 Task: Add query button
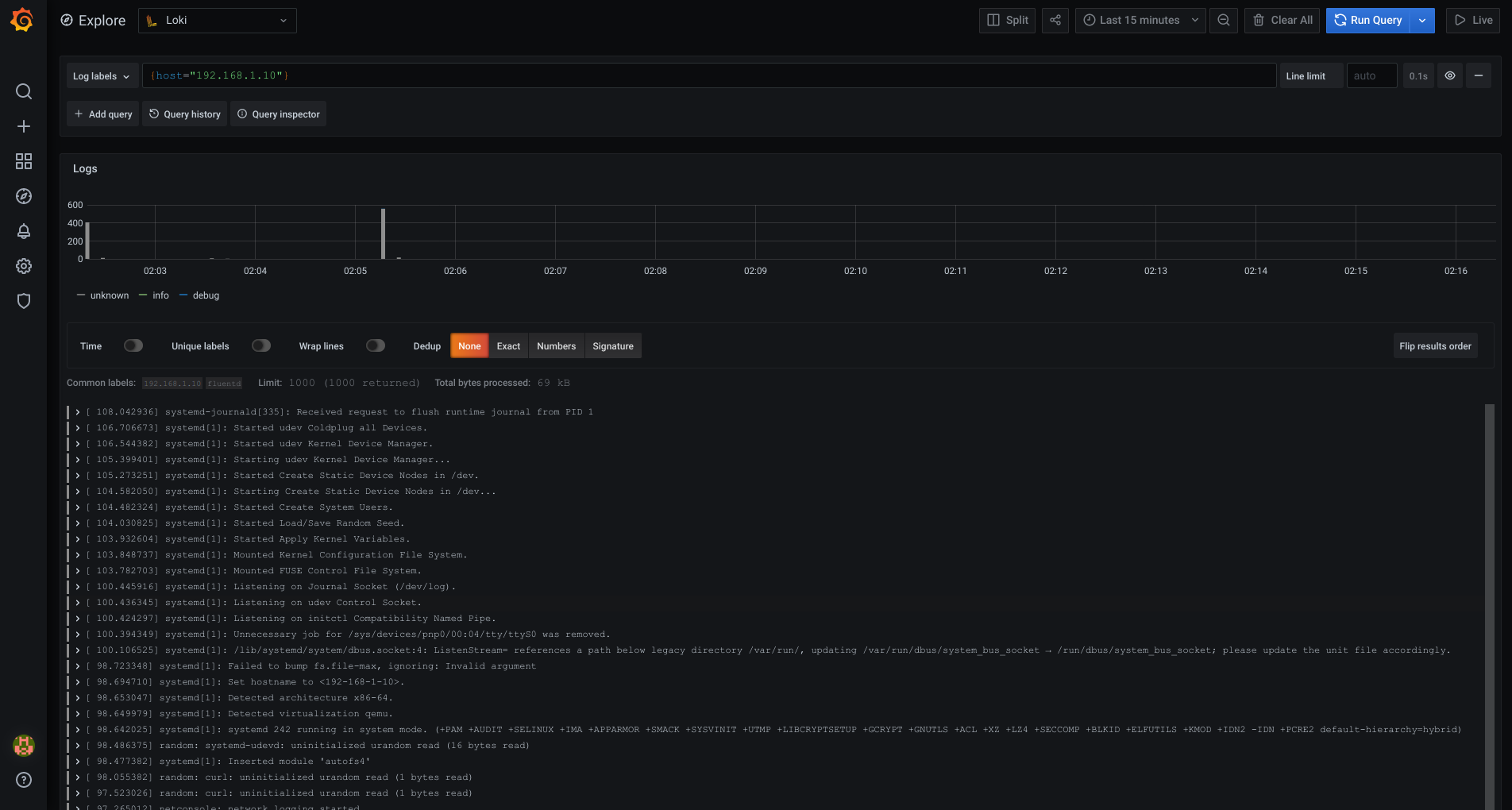point(103,114)
